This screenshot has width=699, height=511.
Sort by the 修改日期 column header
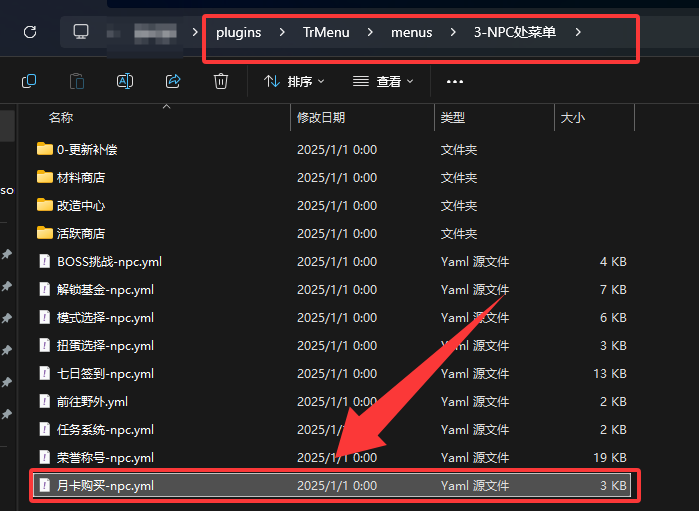[x=321, y=118]
